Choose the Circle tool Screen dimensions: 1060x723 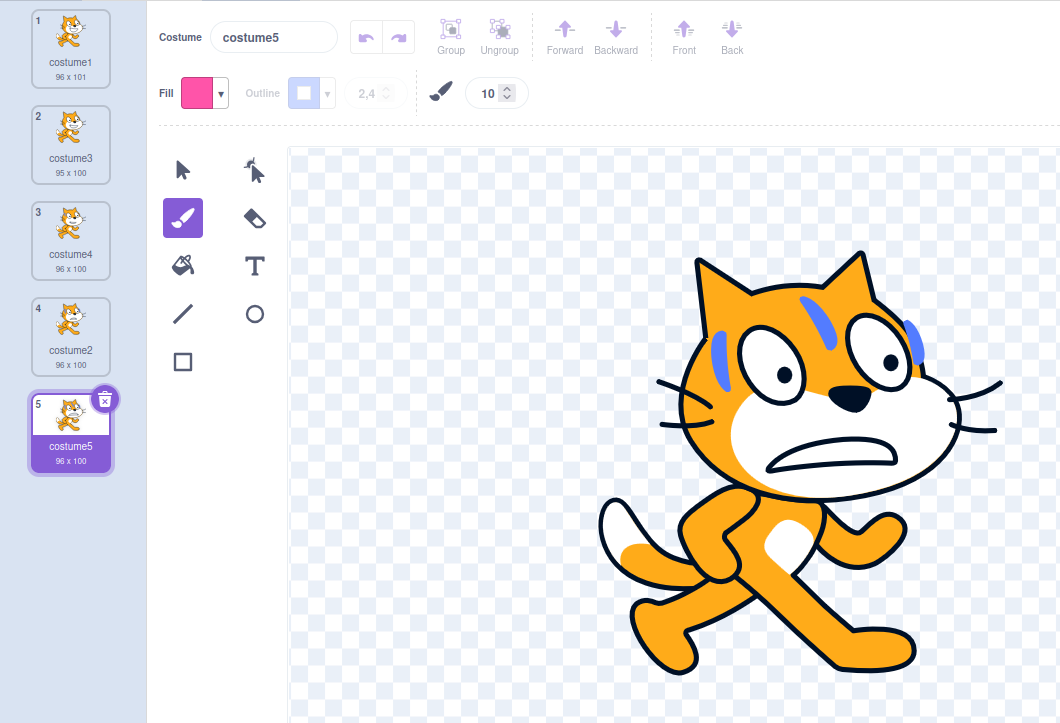click(255, 314)
